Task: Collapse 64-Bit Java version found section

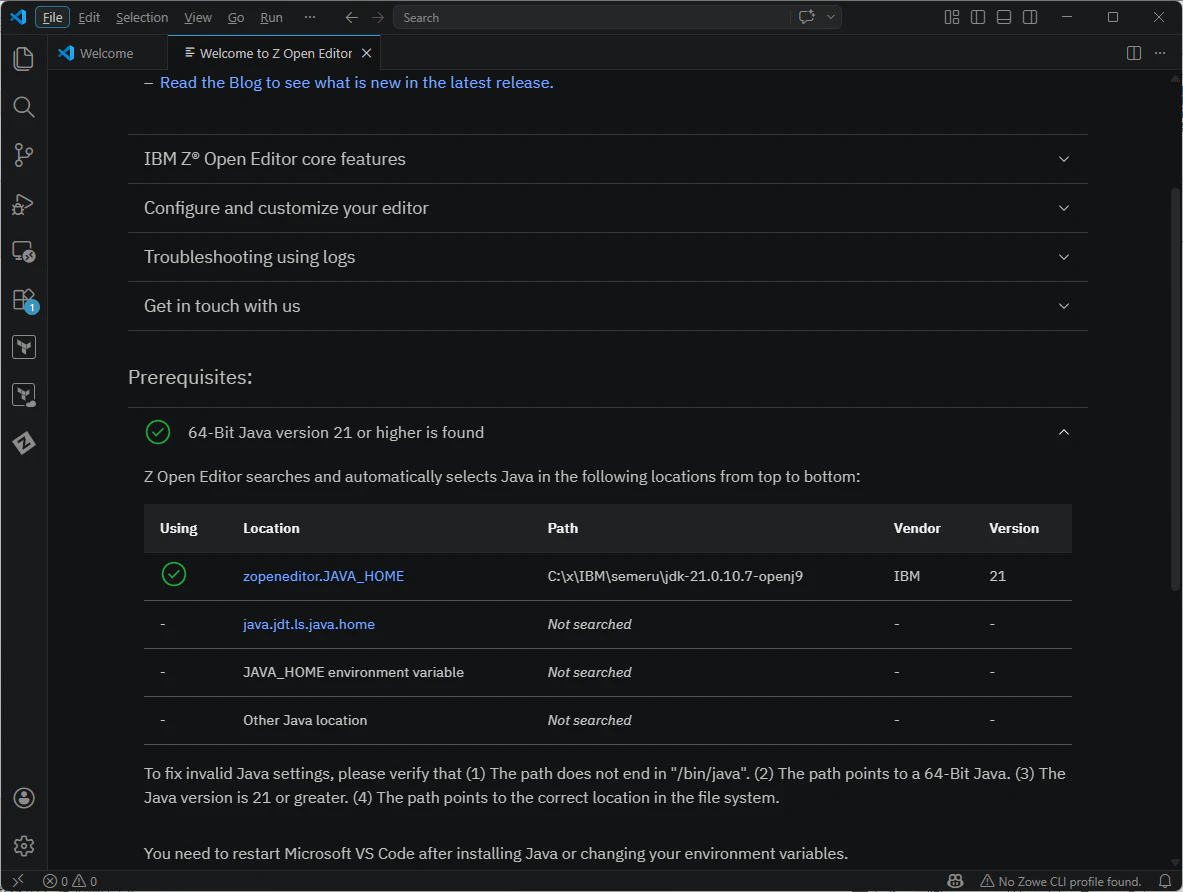Action: 608,432
